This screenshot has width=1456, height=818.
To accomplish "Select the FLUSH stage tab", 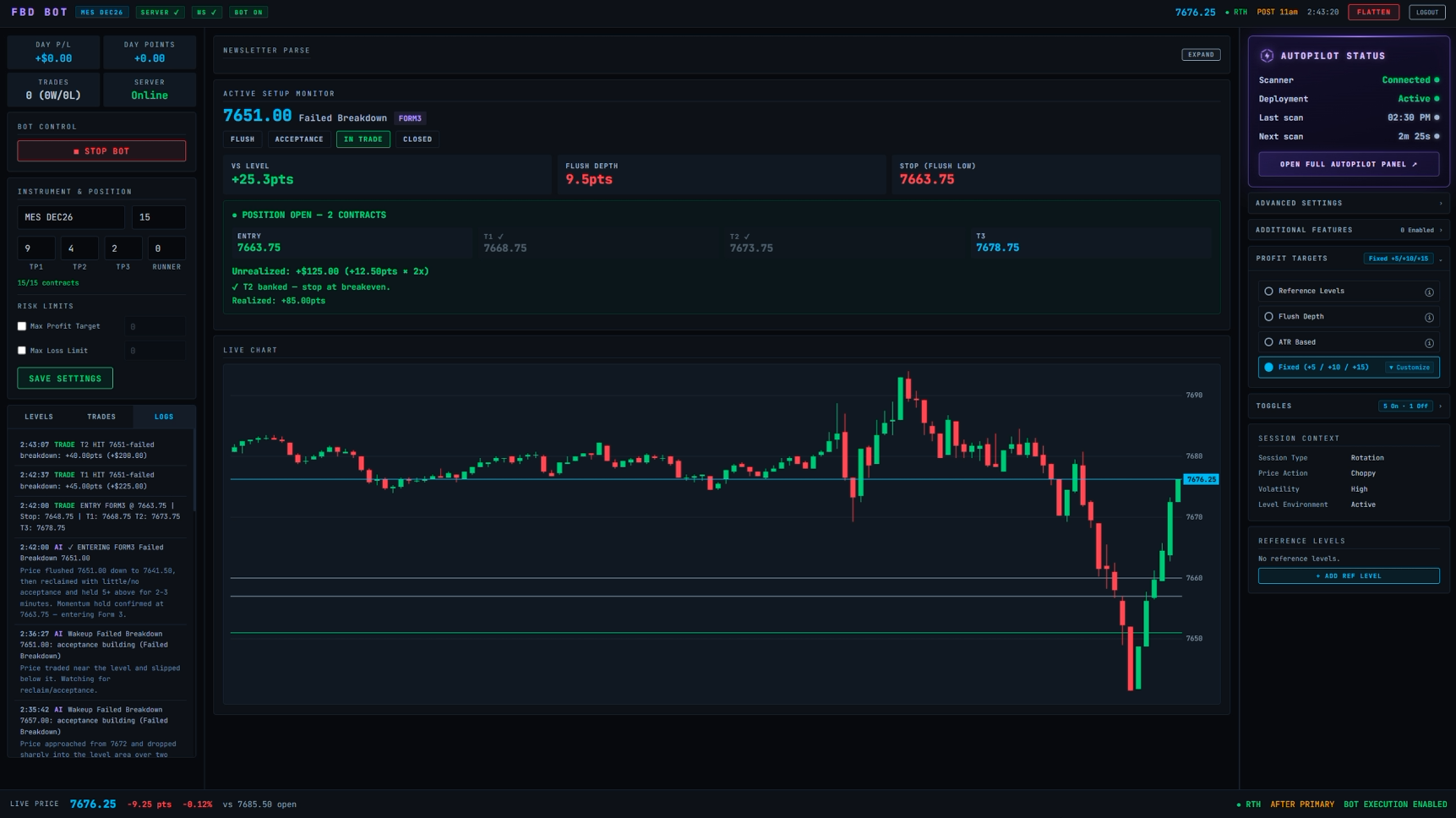I will pos(243,139).
